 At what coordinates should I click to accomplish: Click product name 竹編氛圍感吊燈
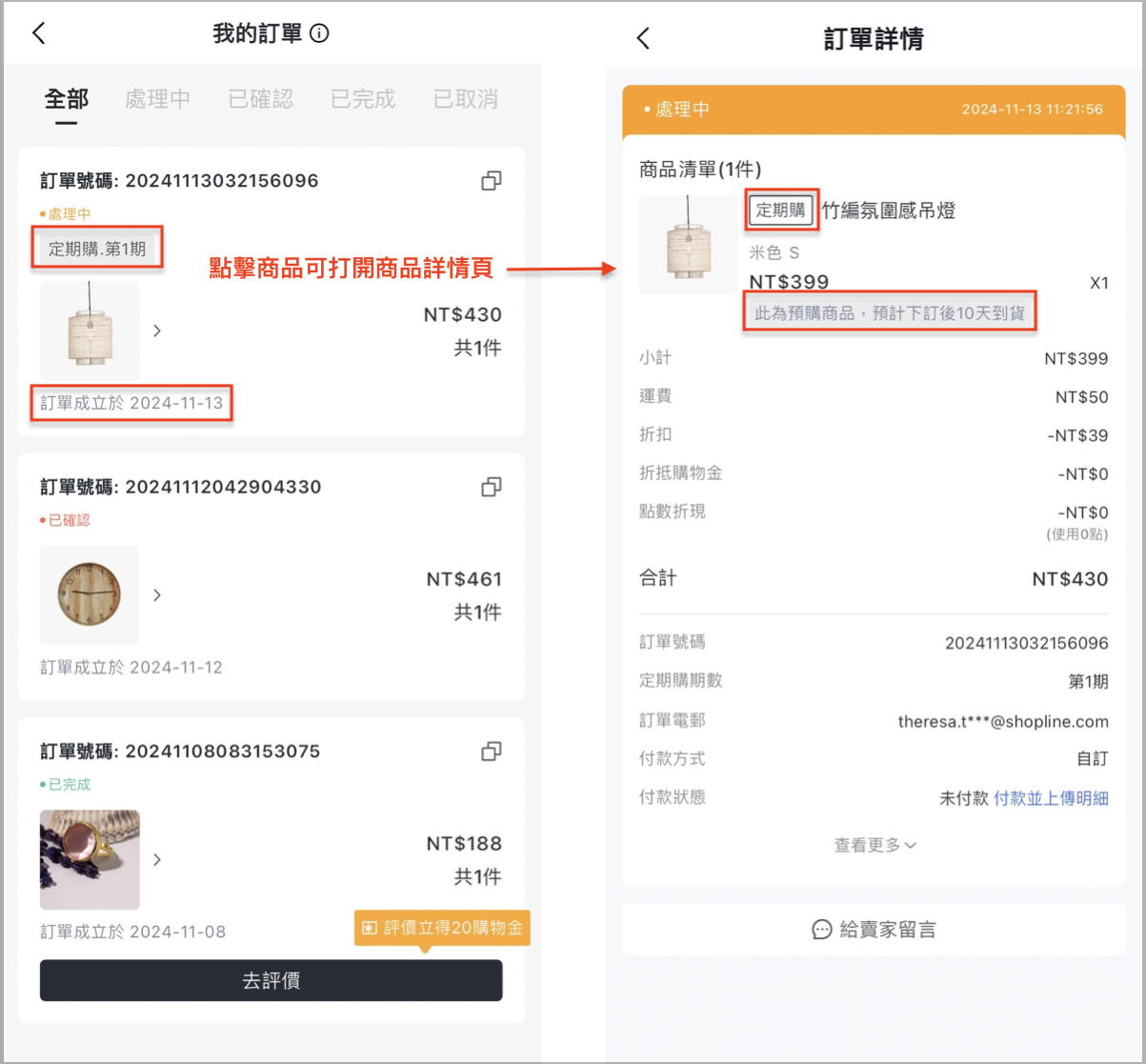(x=888, y=211)
